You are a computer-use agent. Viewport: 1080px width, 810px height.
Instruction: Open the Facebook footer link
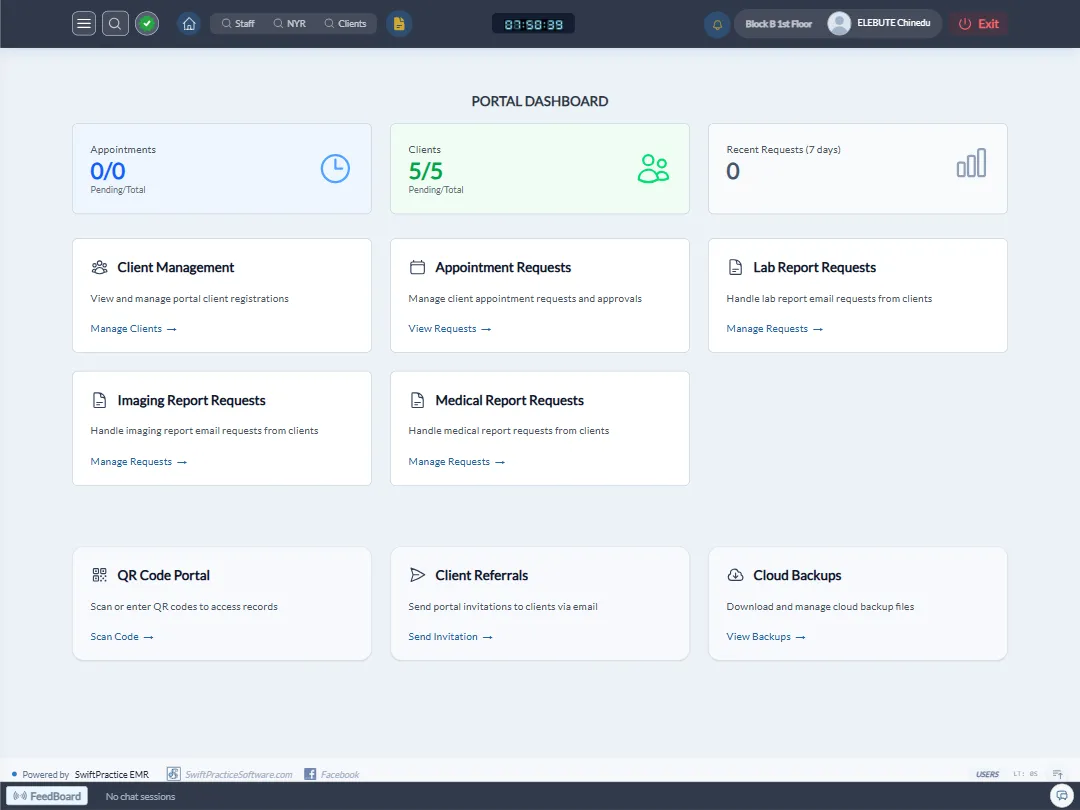click(x=340, y=774)
